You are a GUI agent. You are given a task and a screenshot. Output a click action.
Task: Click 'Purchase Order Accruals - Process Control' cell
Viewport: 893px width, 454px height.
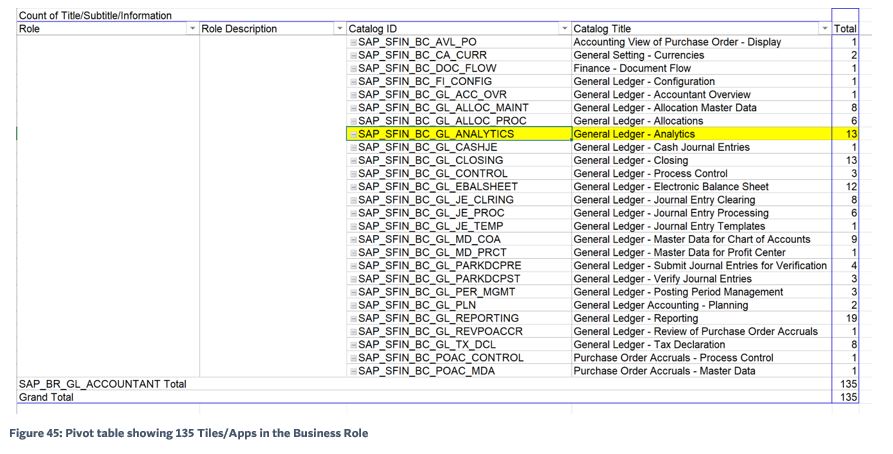coord(702,358)
